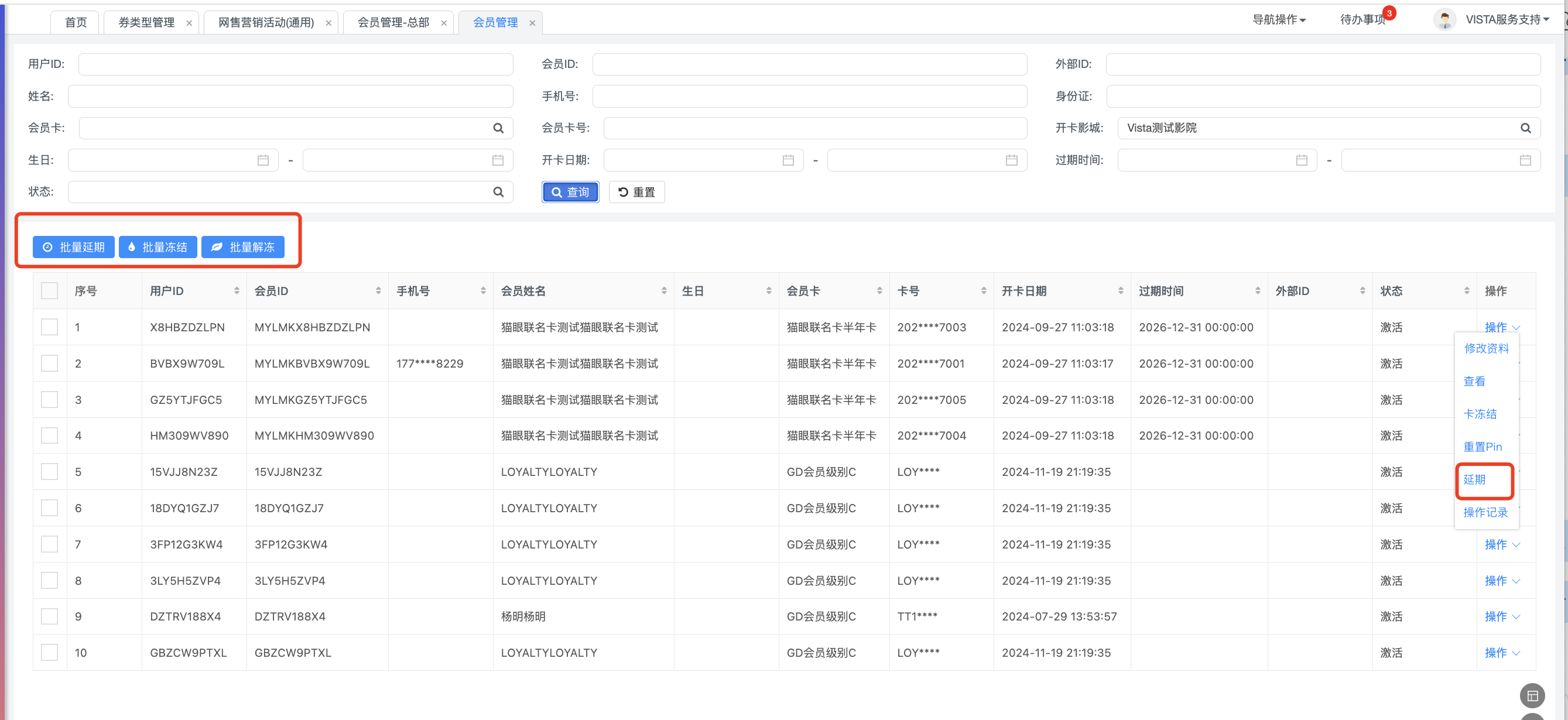This screenshot has height=720, width=1568.
Task: Click the 批量冻结 button
Action: (x=158, y=247)
